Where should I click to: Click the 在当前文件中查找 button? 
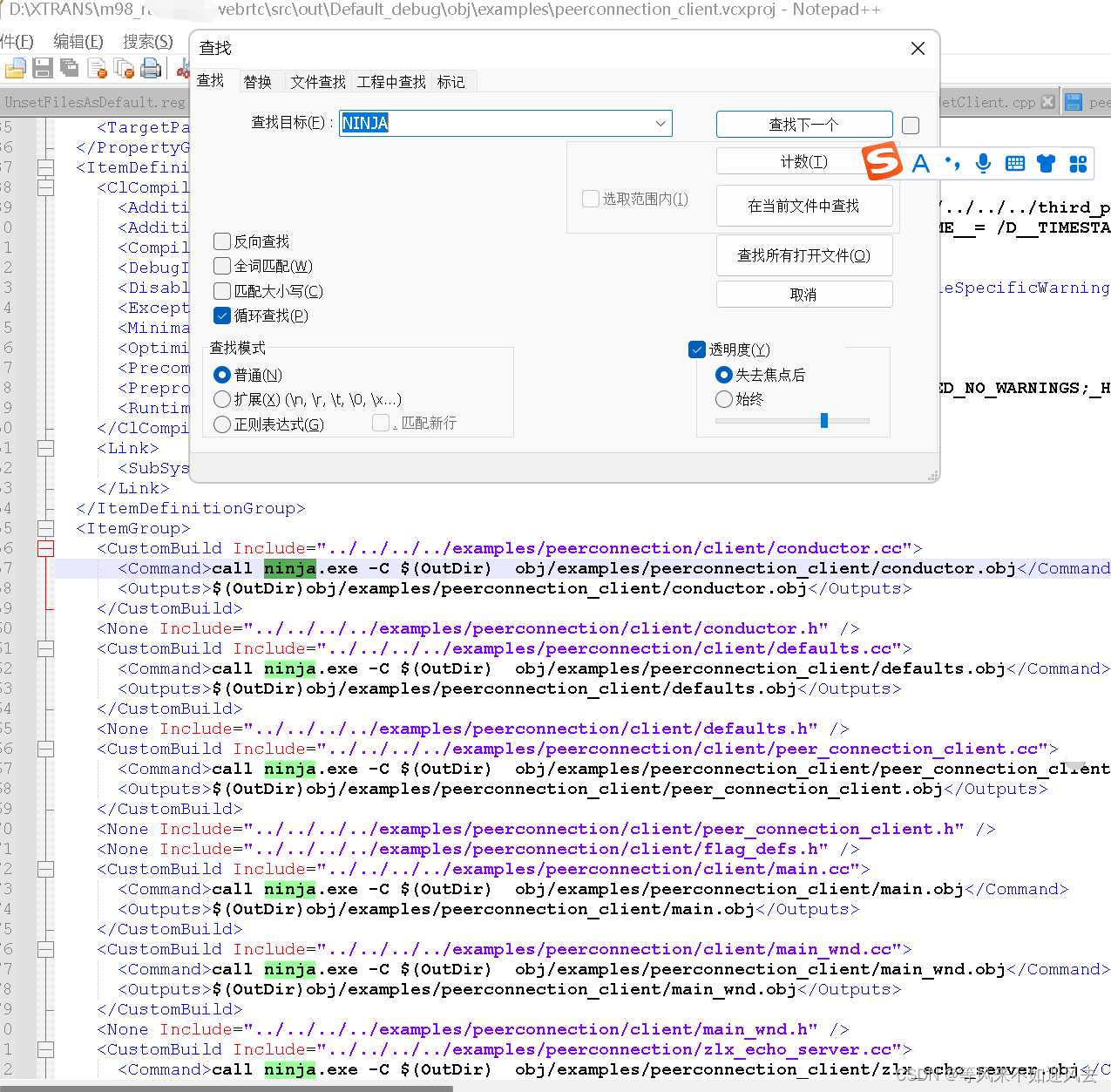point(804,206)
